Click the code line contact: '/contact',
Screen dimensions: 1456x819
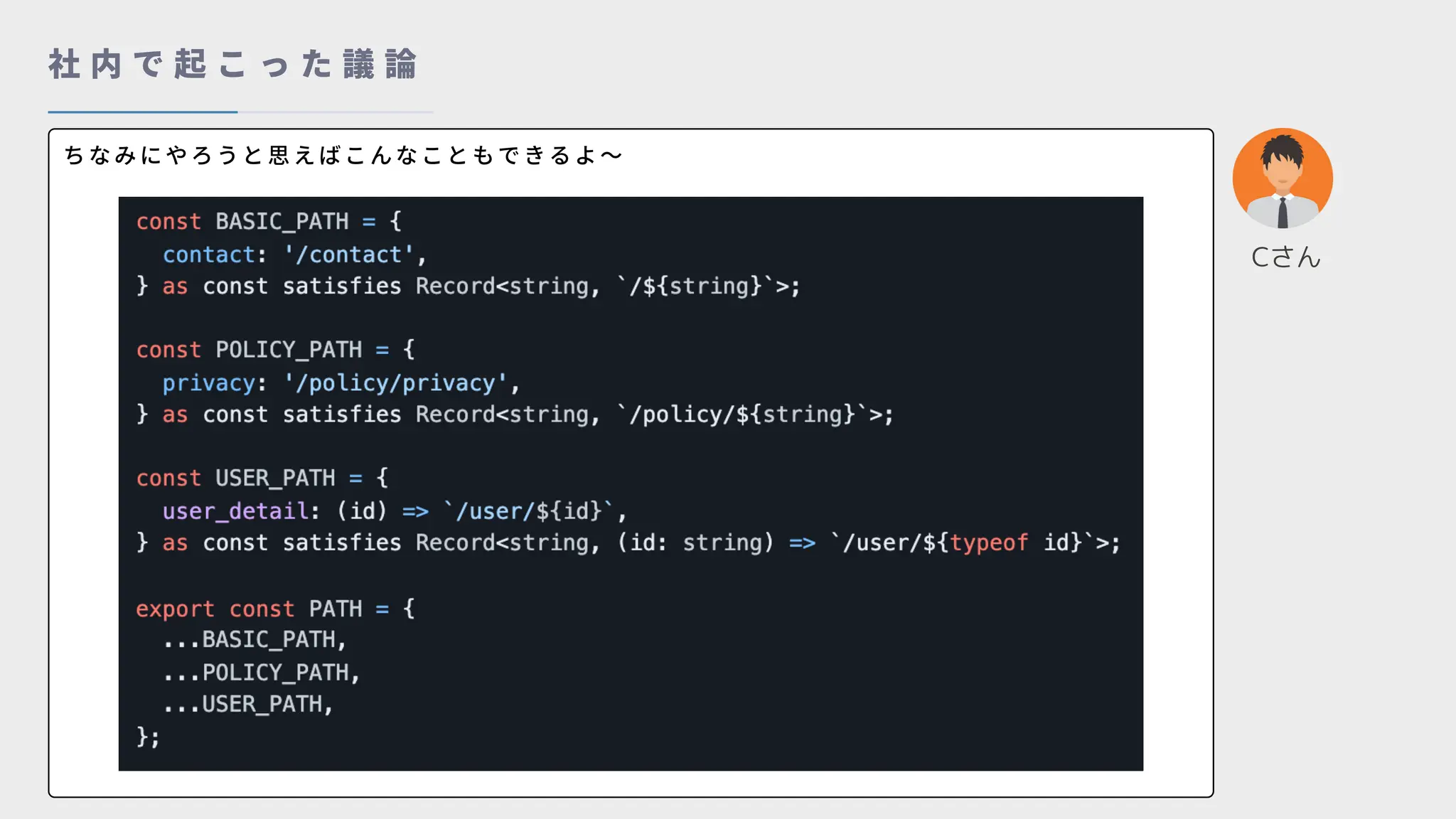294,255
